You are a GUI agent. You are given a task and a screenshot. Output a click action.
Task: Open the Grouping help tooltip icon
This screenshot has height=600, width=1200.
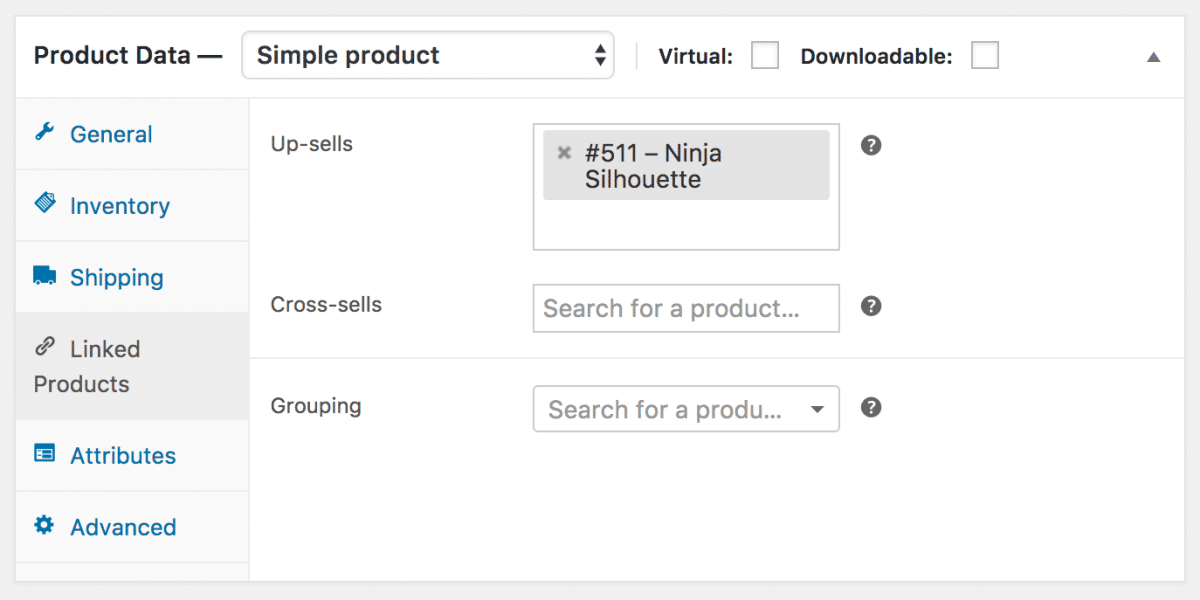pos(870,407)
